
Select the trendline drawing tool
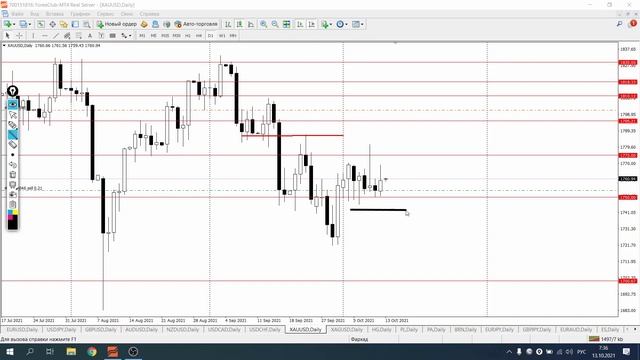(56, 36)
